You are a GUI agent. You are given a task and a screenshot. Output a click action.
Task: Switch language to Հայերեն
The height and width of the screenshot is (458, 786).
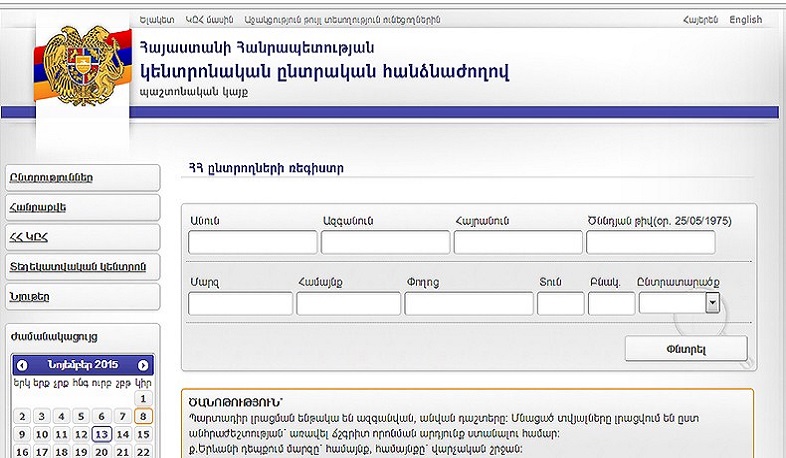700,20
